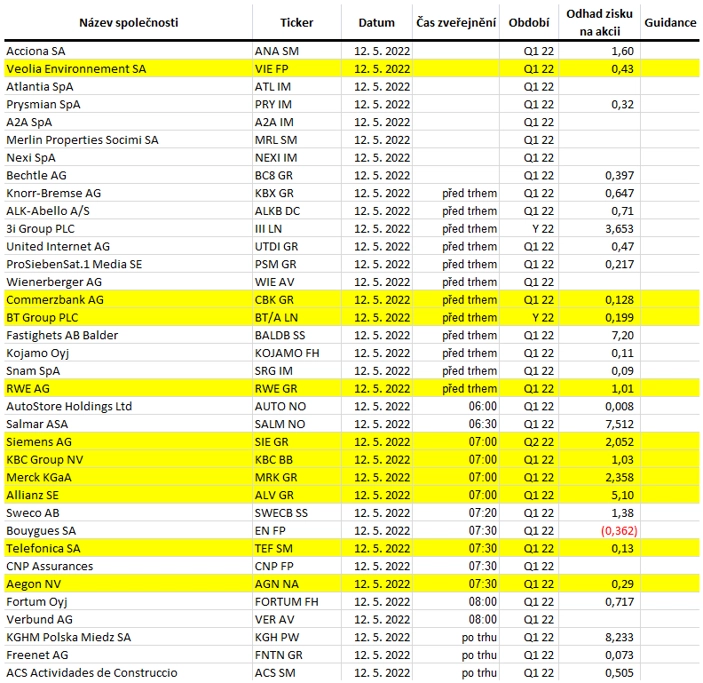Screen dimensions: 703x683
Task: Click the Čas zveřejnění column header
Action: click(x=456, y=23)
